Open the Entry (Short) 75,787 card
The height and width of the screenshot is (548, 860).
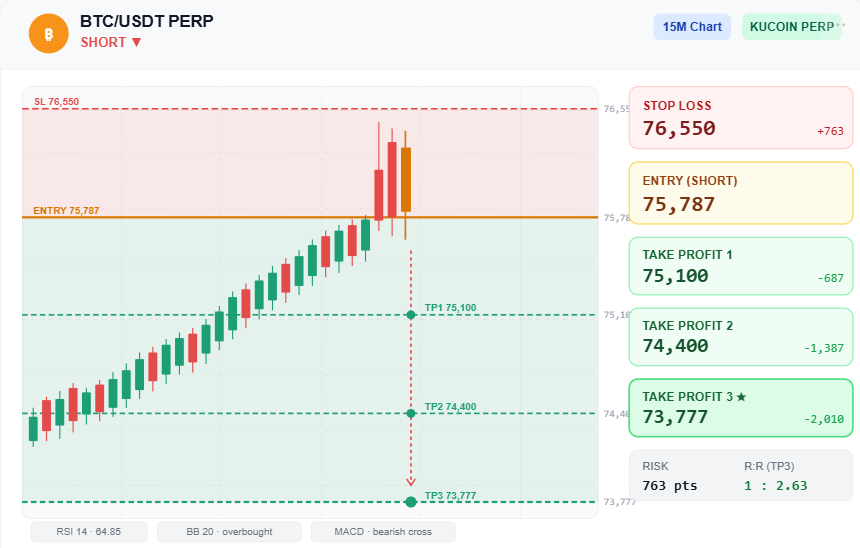740,193
